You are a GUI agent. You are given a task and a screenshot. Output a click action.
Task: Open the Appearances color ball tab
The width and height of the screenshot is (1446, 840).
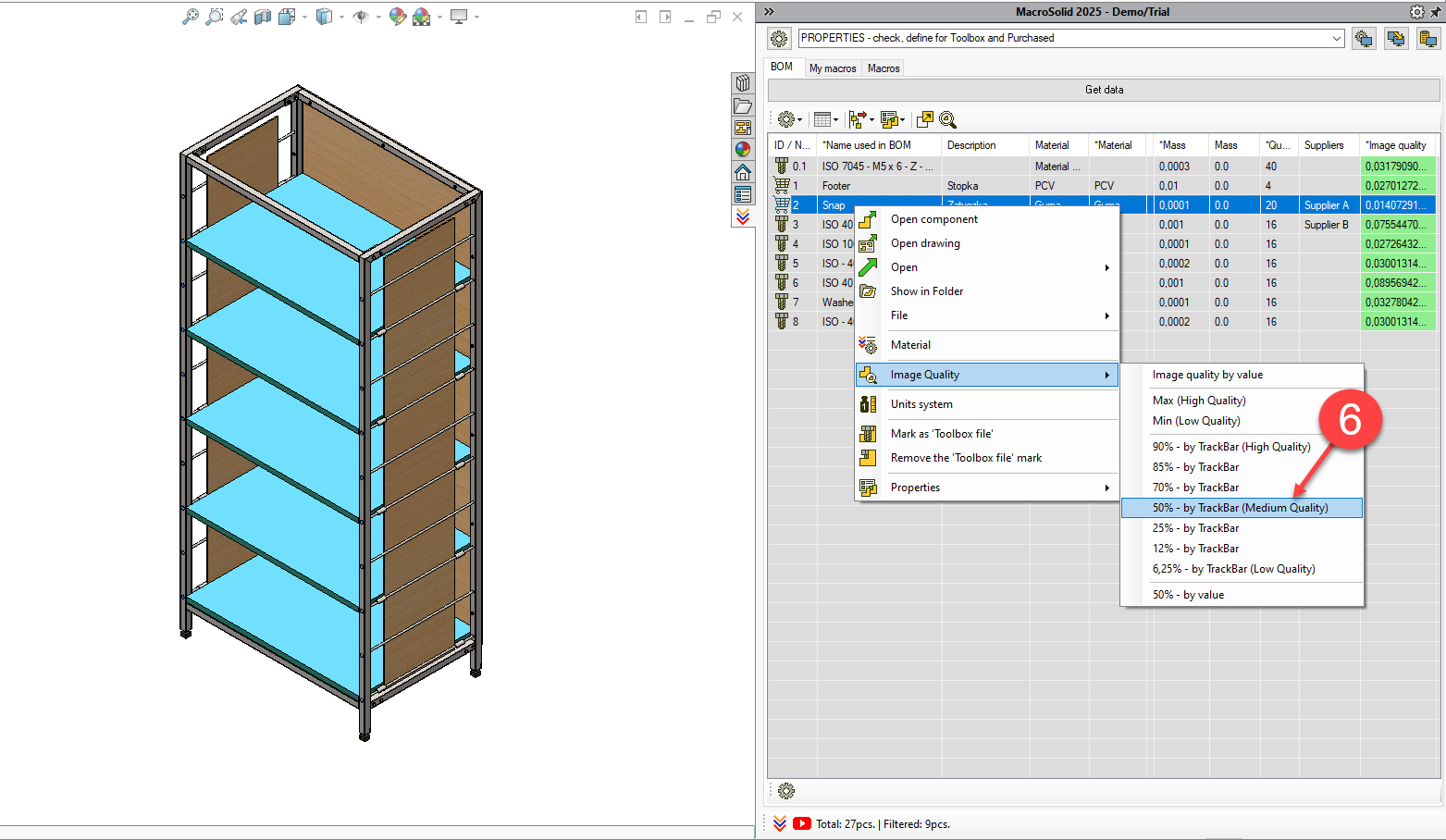(x=743, y=149)
